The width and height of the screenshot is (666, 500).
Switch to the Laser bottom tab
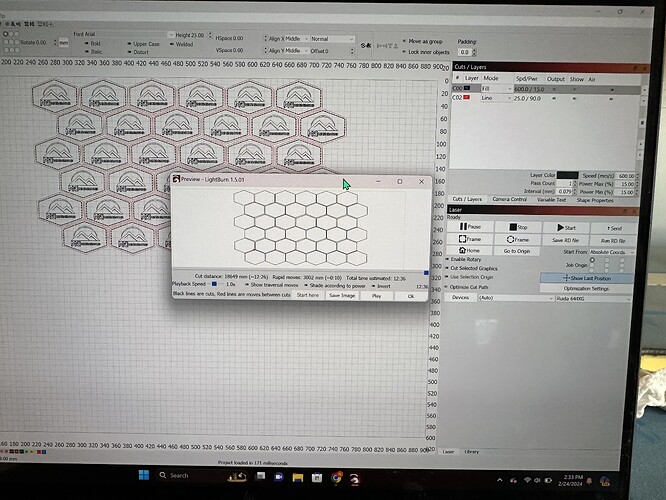(449, 452)
